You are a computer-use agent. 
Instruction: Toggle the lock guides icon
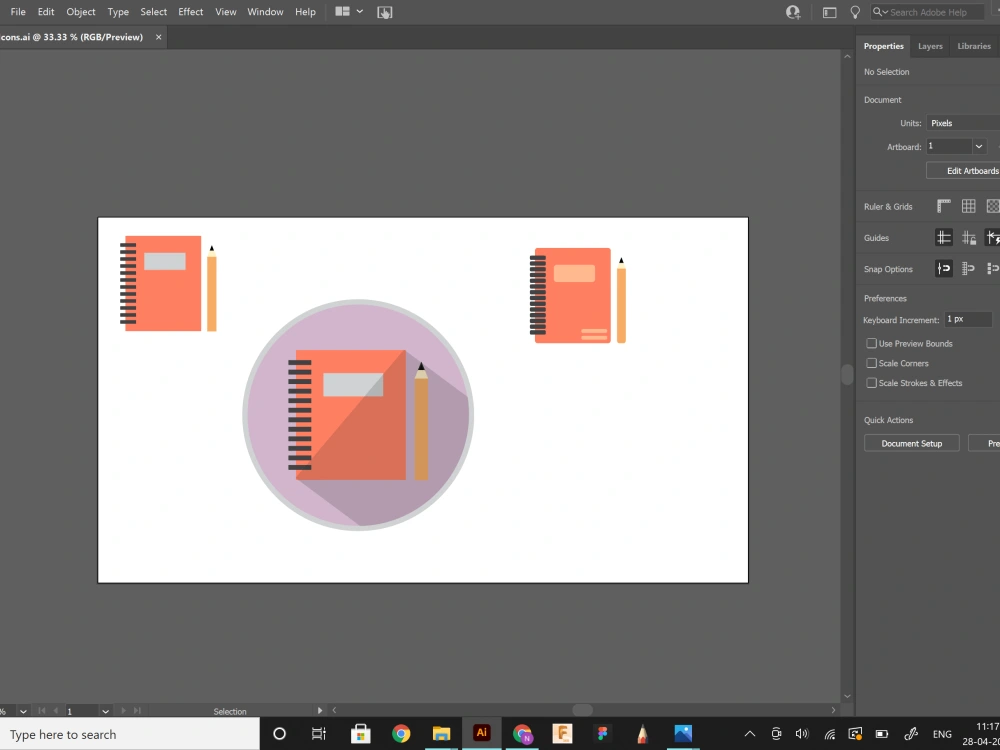(x=969, y=238)
